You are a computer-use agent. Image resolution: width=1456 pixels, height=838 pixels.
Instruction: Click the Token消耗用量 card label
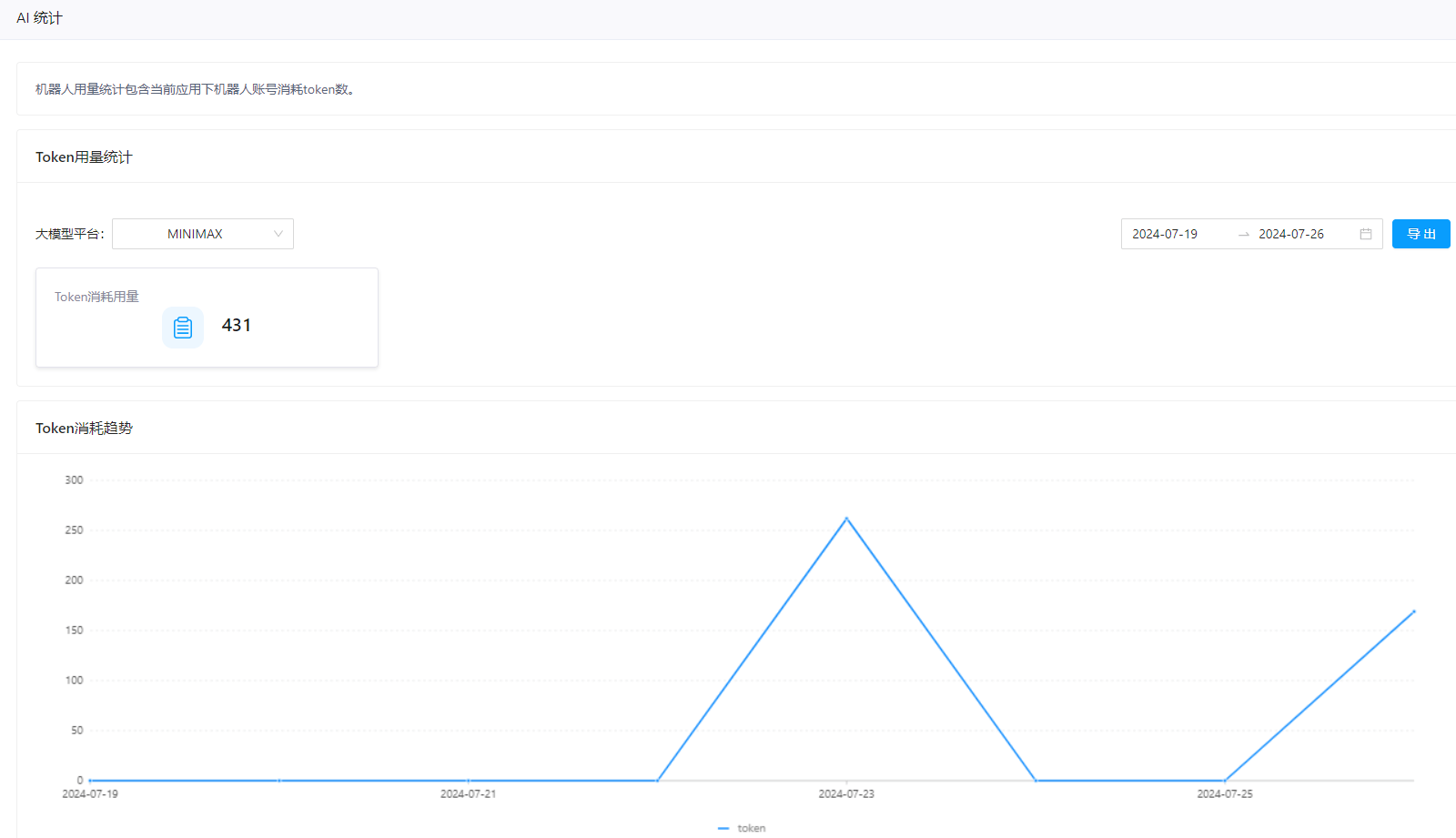coord(96,297)
